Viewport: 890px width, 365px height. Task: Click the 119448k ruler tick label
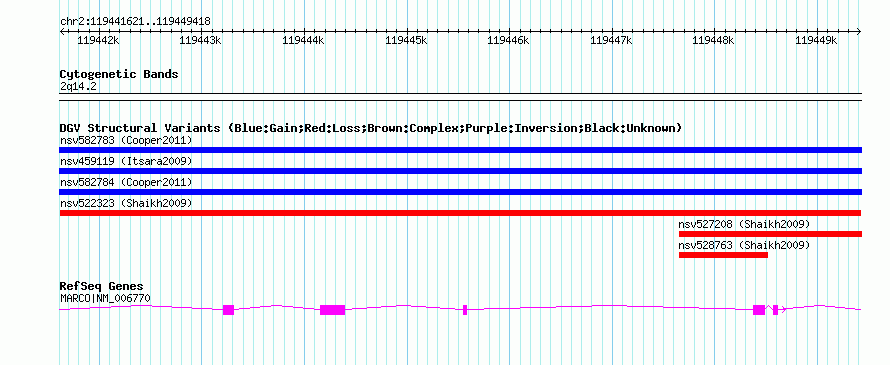coord(714,40)
